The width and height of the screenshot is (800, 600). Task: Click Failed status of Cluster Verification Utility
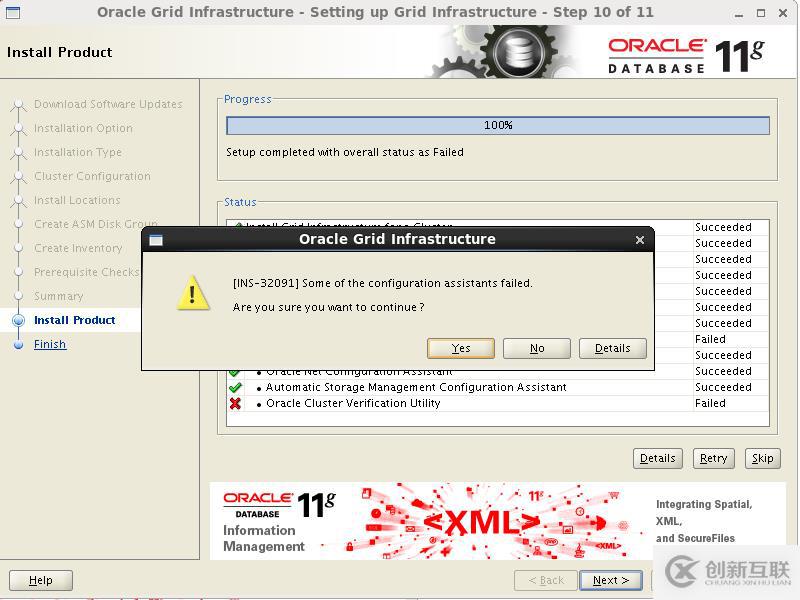pos(710,404)
